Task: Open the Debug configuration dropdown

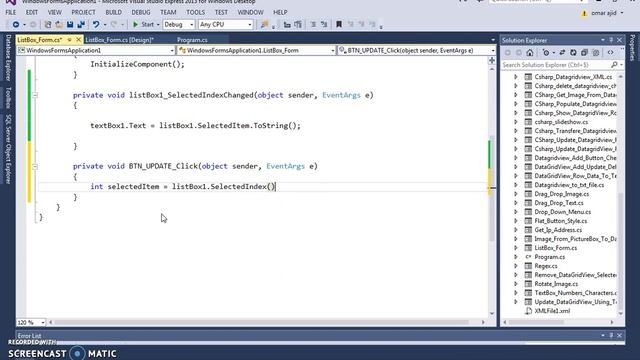Action: (179, 24)
